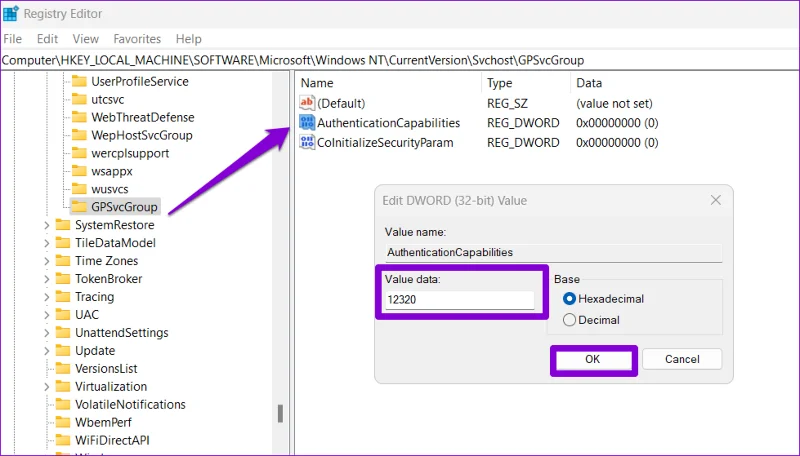Expand the Time Zones key
Viewport: 800px width, 456px height.
pos(46,261)
